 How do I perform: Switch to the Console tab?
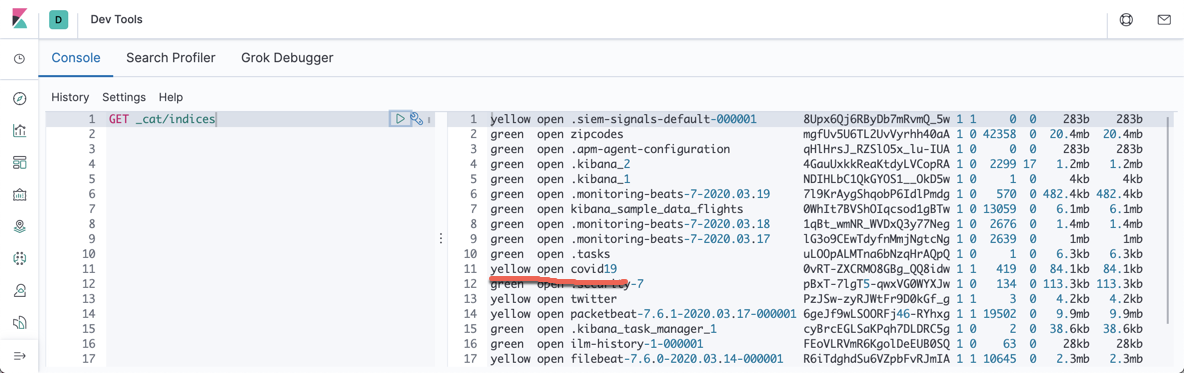76,57
